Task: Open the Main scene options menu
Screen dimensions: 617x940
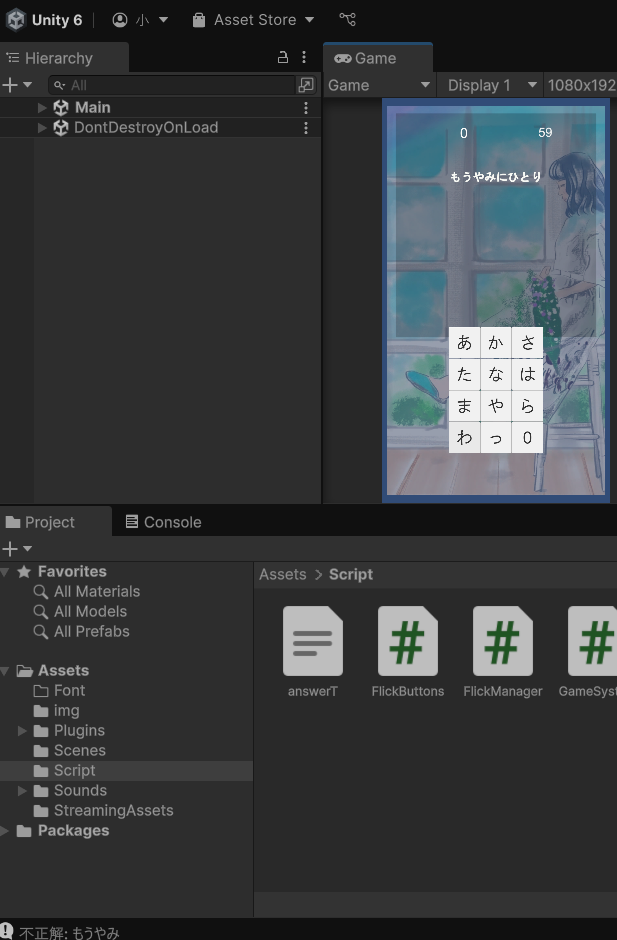Action: [306, 107]
